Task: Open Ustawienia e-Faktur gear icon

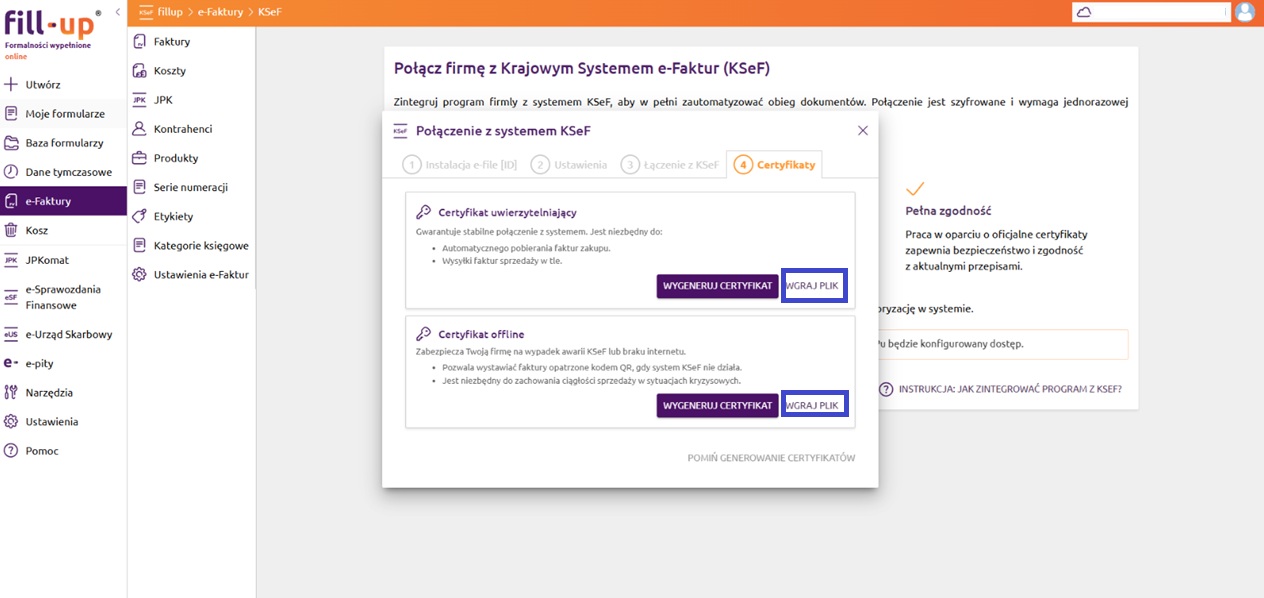Action: pyautogui.click(x=140, y=274)
